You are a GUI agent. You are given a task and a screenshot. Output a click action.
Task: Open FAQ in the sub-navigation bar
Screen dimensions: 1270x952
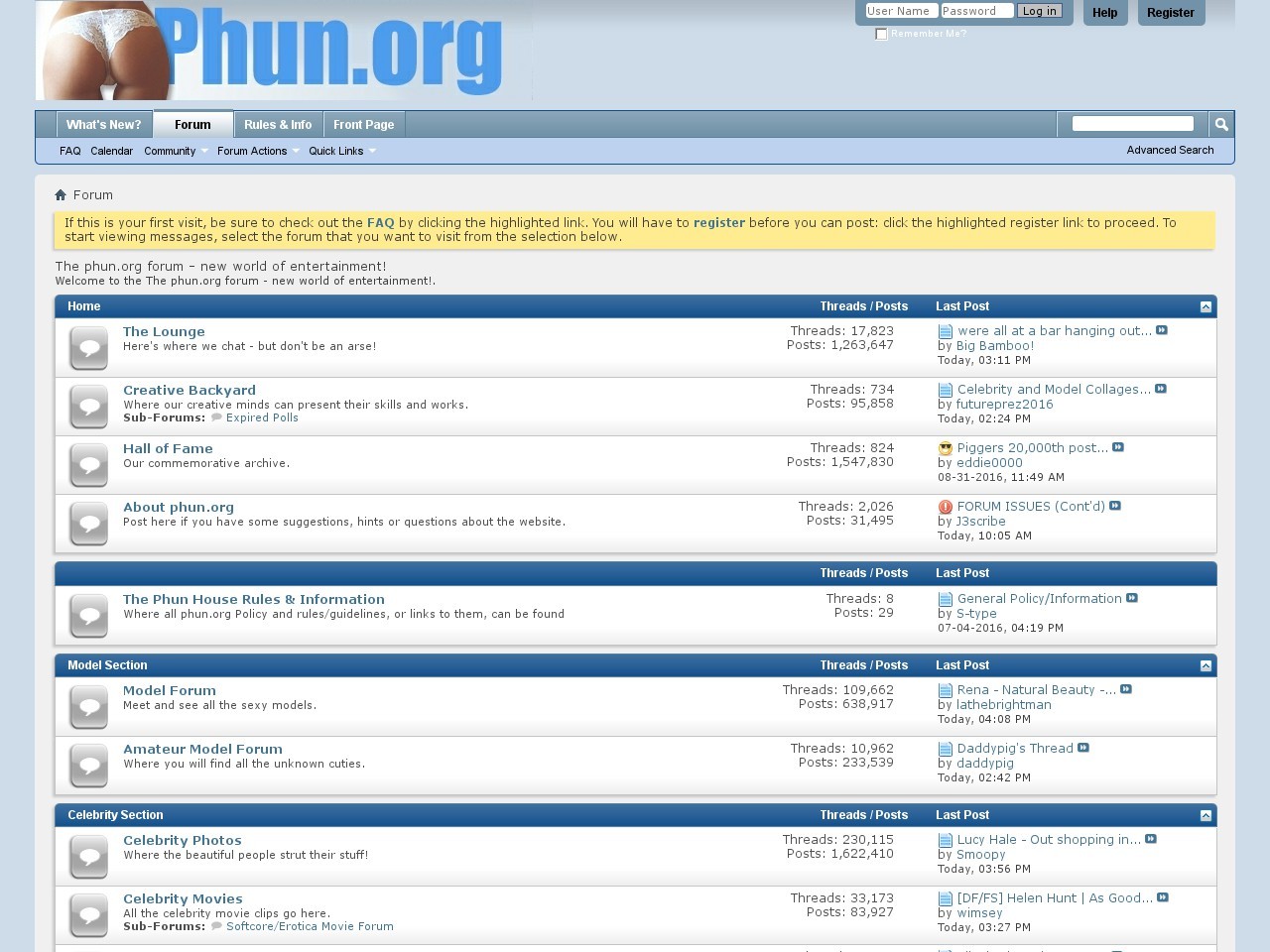[70, 151]
